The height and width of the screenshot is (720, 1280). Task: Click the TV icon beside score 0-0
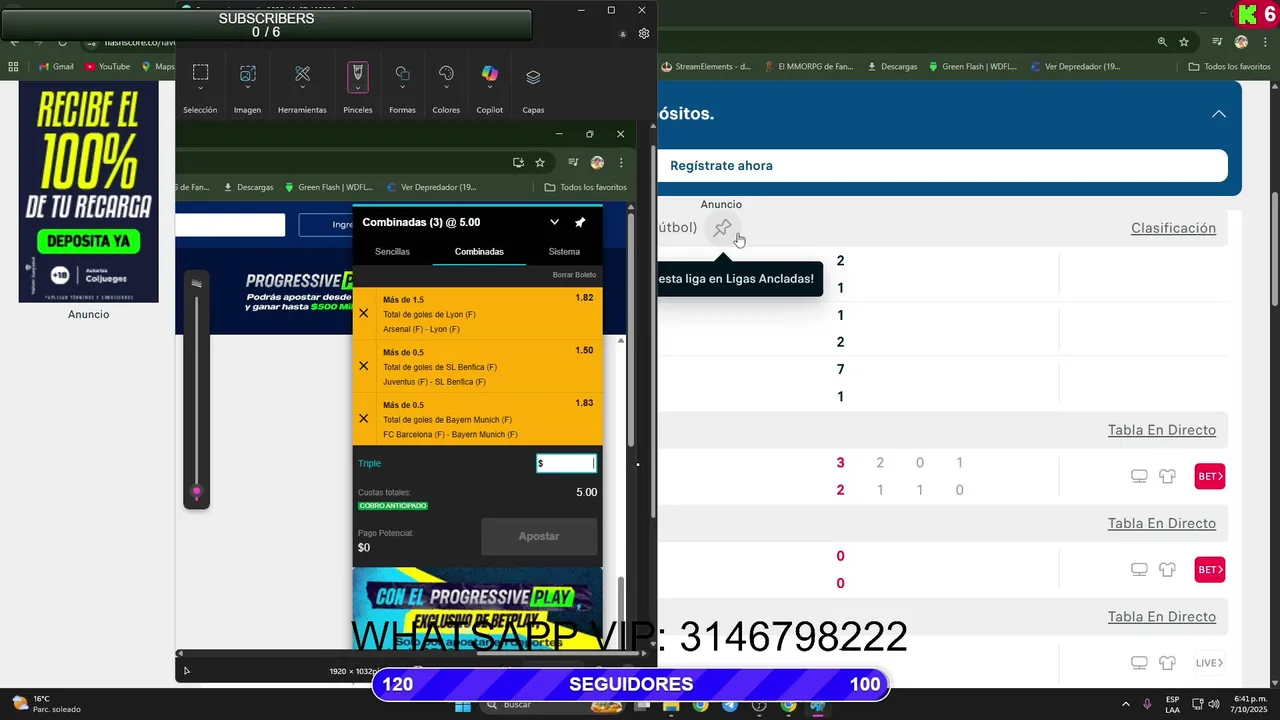click(1139, 570)
